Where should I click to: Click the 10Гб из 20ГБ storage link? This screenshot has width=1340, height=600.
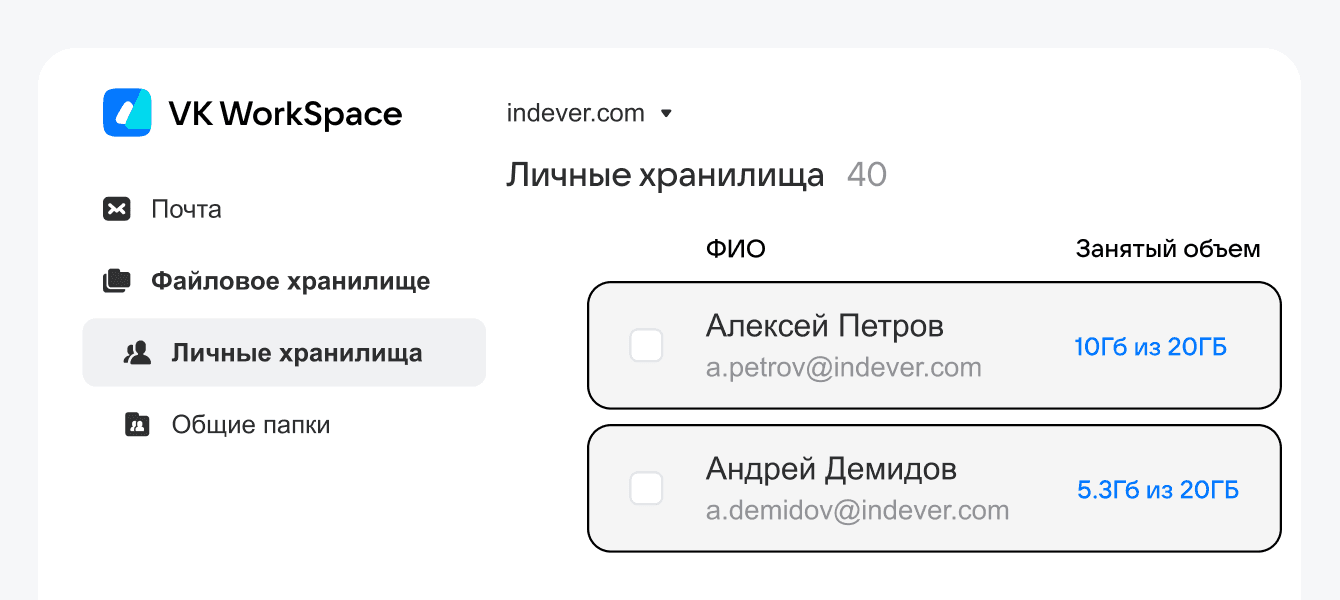point(1150,347)
